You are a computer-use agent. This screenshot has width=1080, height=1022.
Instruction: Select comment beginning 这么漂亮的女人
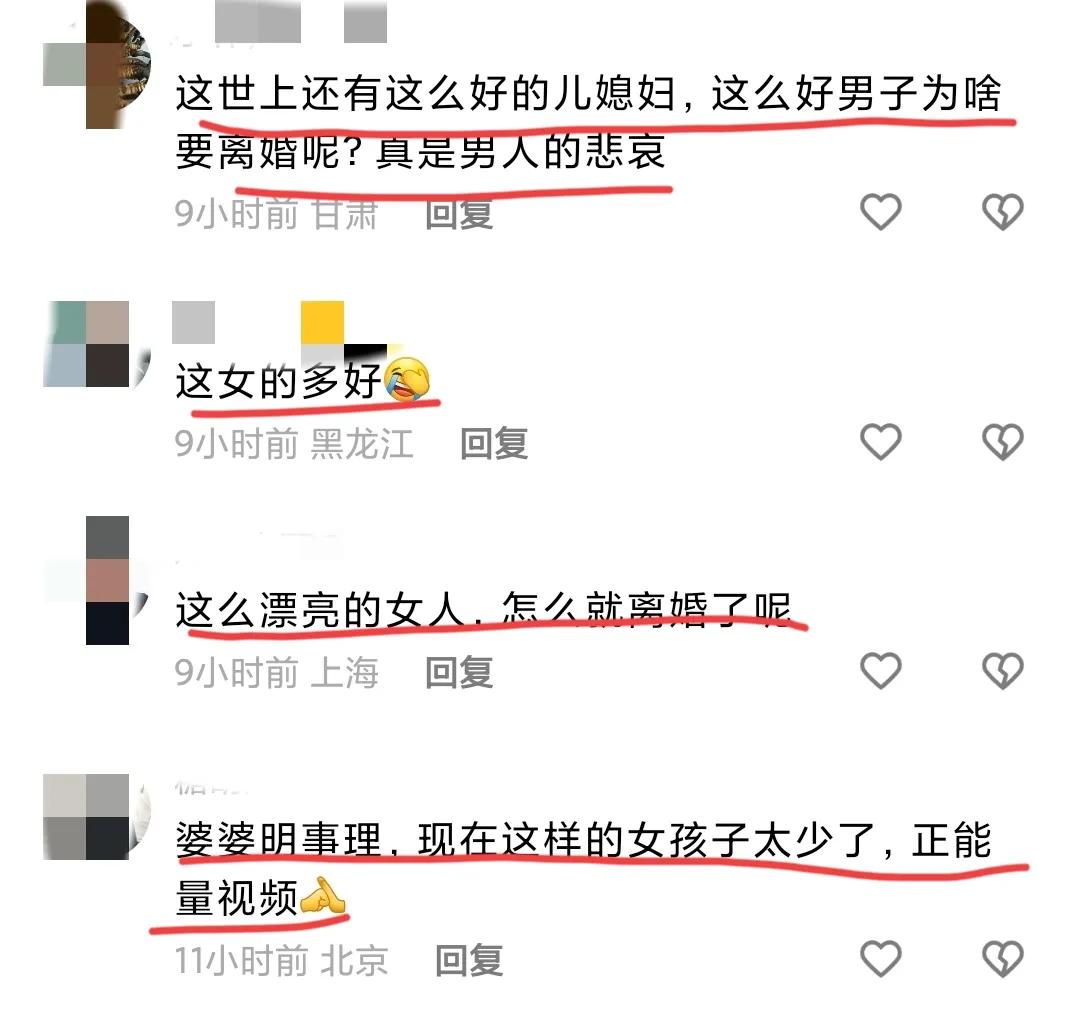point(483,609)
